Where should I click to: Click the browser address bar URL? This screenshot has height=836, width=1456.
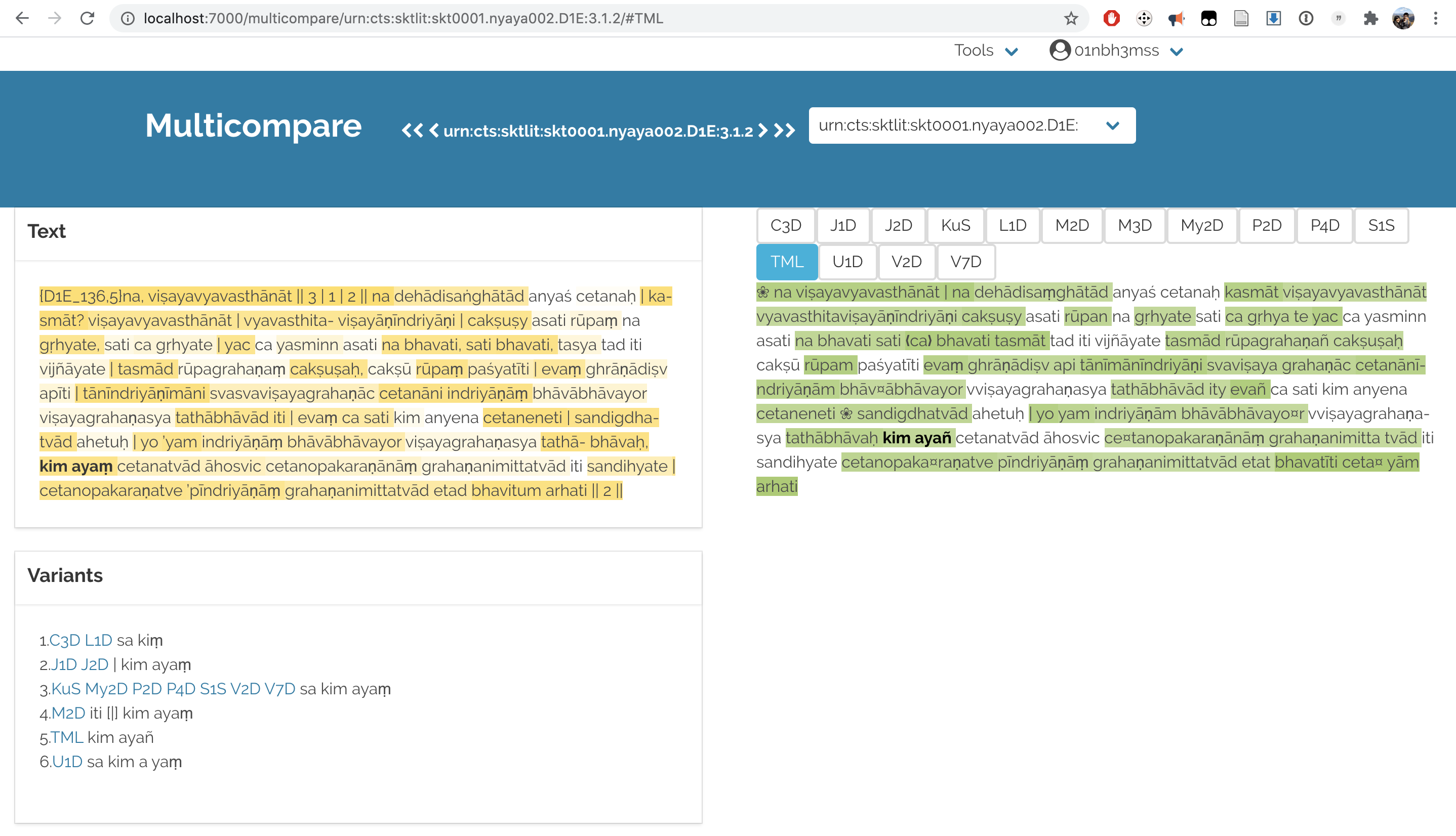tap(402, 18)
